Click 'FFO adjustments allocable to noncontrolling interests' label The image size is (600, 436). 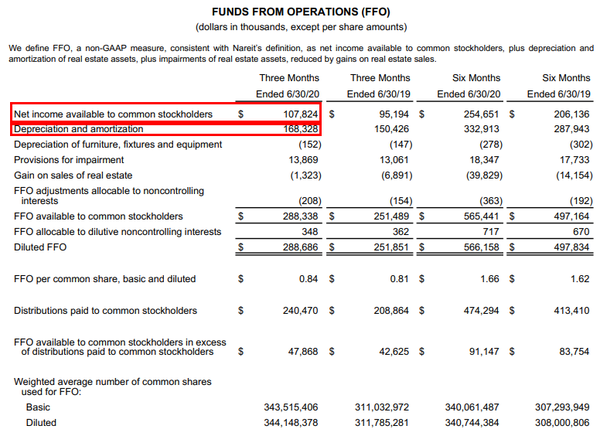tap(109, 196)
